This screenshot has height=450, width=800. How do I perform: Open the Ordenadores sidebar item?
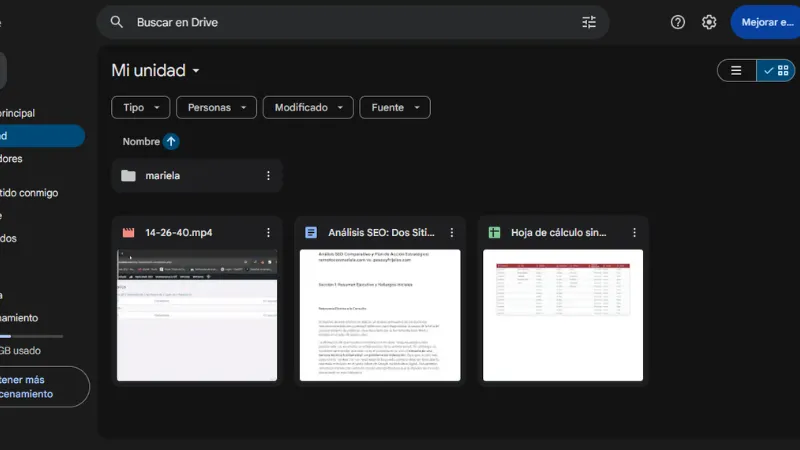(12, 159)
